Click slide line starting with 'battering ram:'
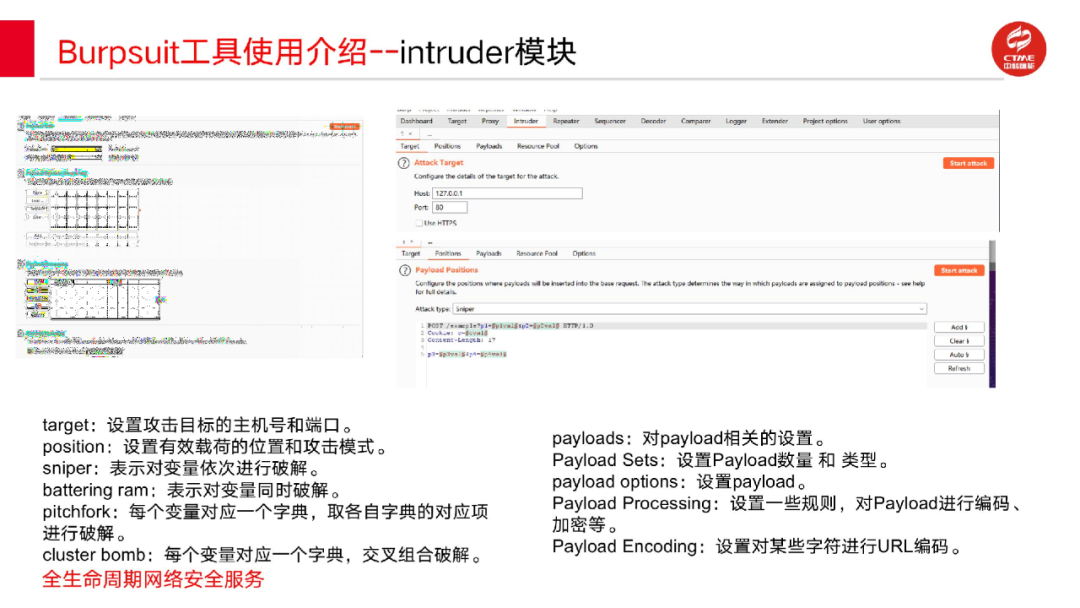 193,490
